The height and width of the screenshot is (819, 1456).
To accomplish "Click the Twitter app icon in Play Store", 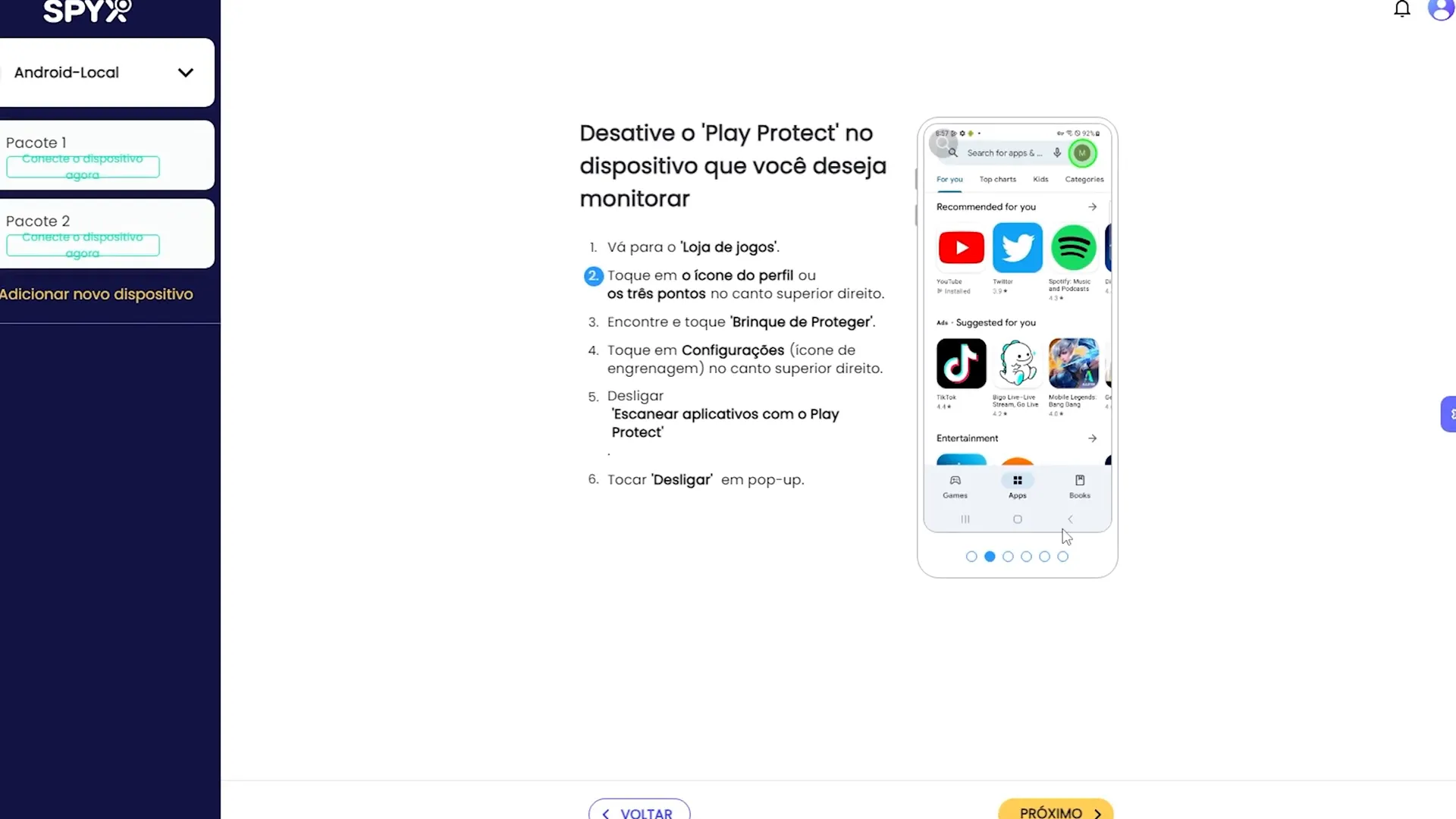I will click(1017, 247).
